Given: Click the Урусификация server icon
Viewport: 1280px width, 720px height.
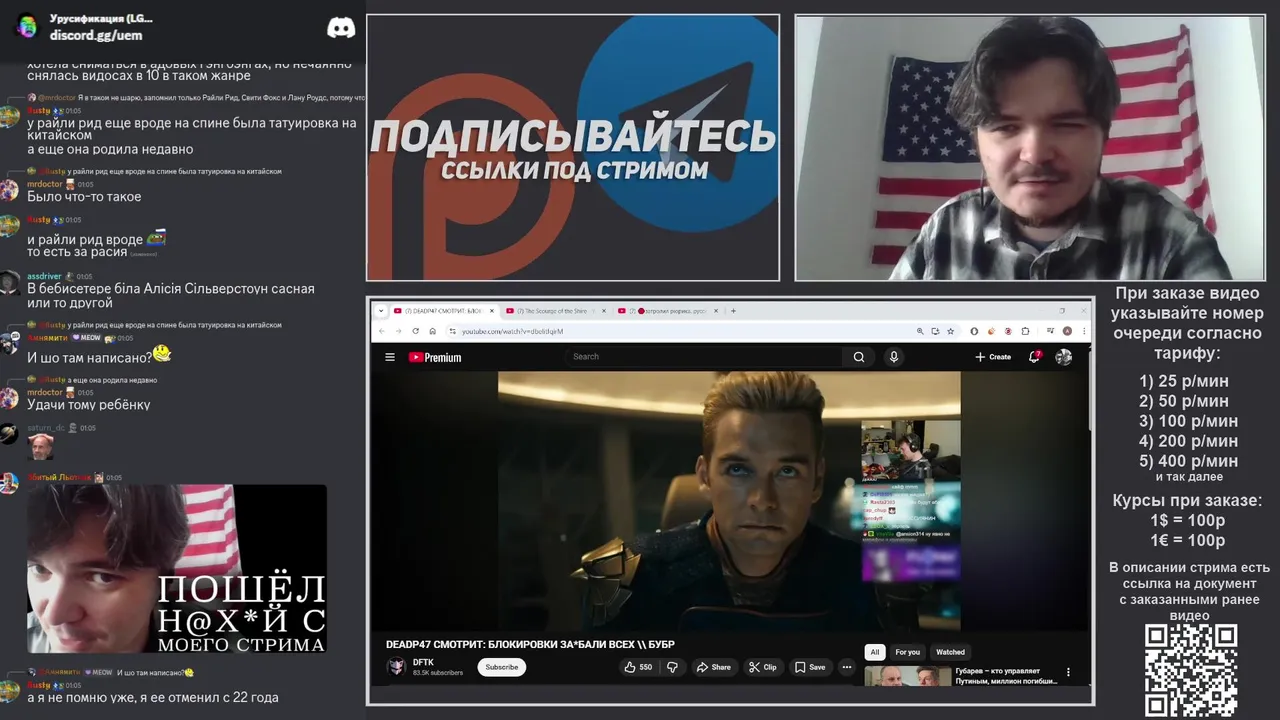Looking at the screenshot, I should (x=27, y=26).
